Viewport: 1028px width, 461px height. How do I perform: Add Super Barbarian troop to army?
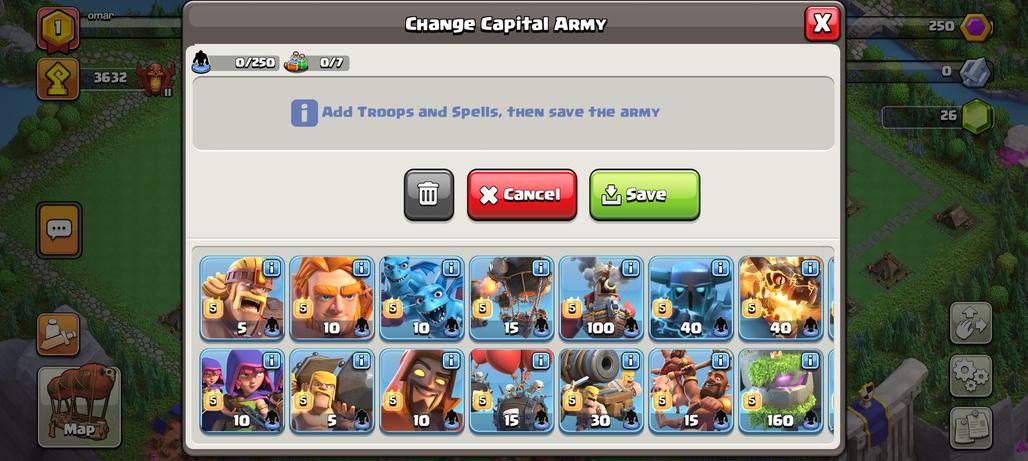[242, 298]
